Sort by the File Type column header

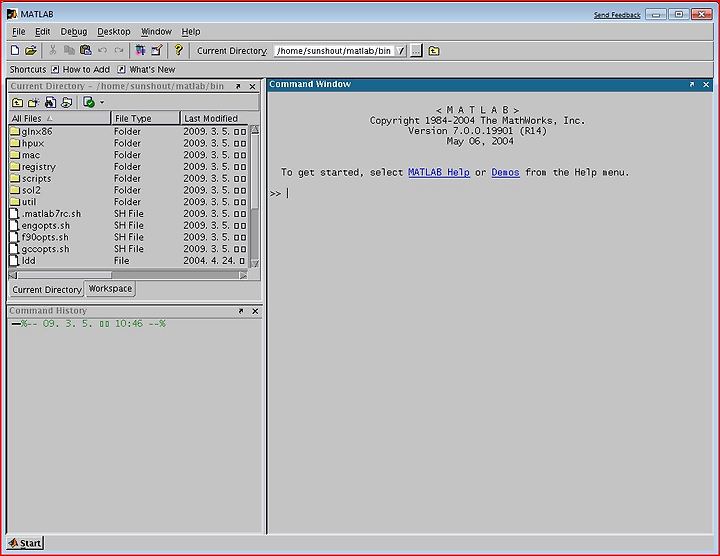coord(146,118)
